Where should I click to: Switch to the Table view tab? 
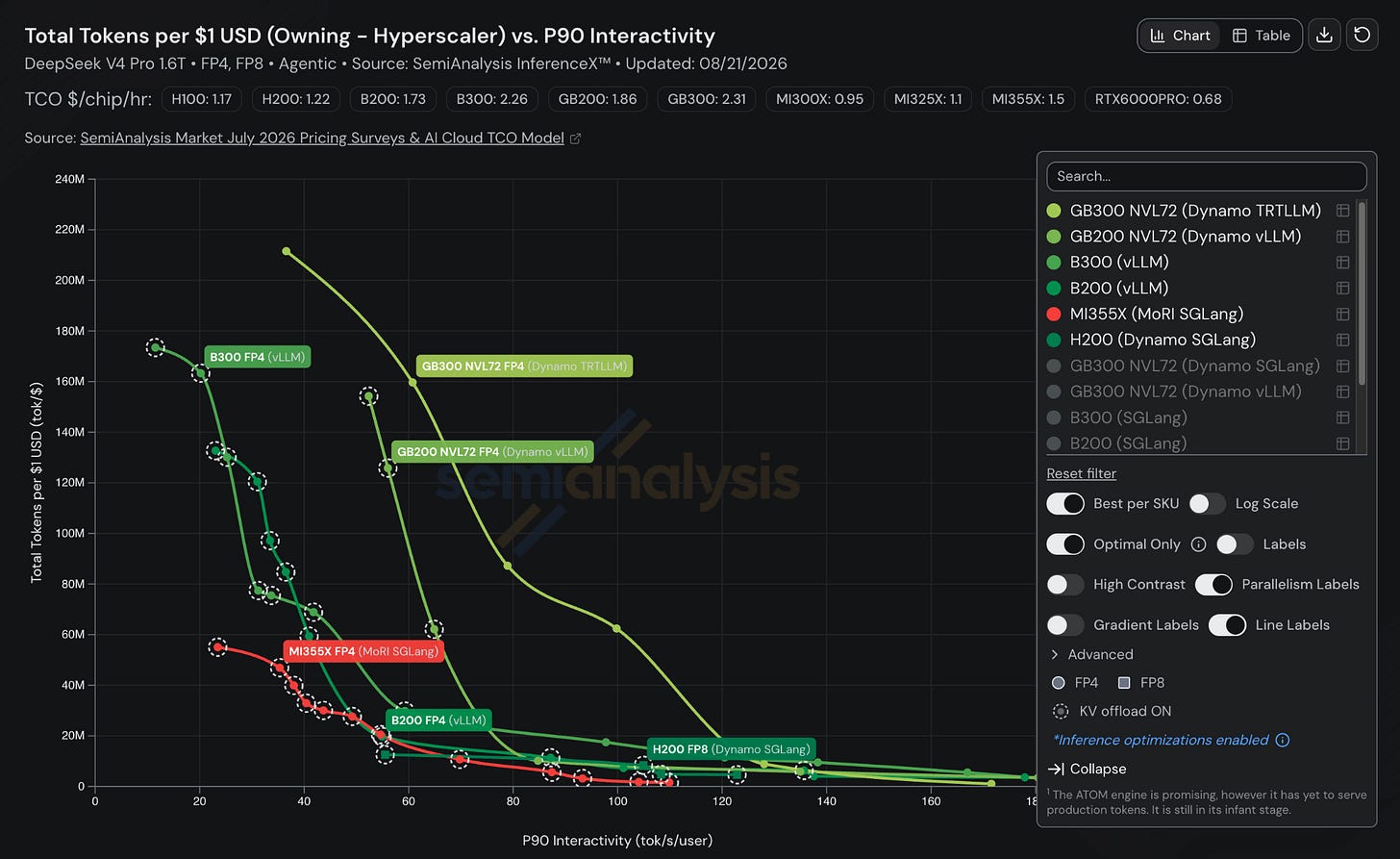coord(1262,36)
